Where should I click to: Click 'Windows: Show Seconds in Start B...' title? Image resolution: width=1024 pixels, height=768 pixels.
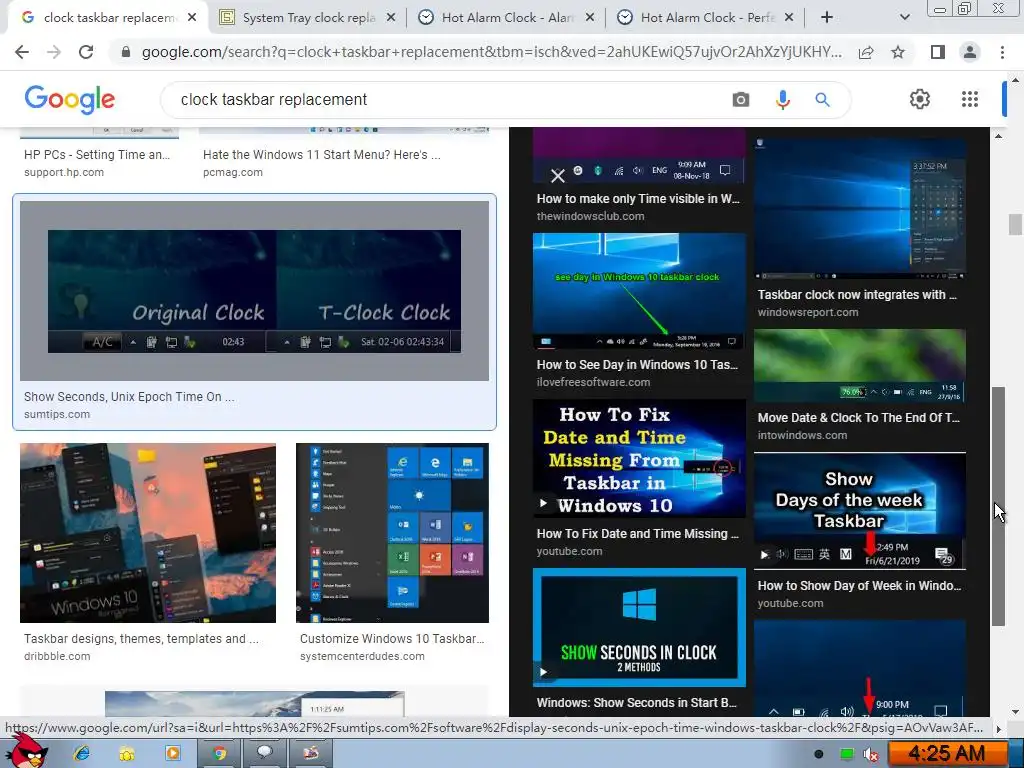point(637,703)
